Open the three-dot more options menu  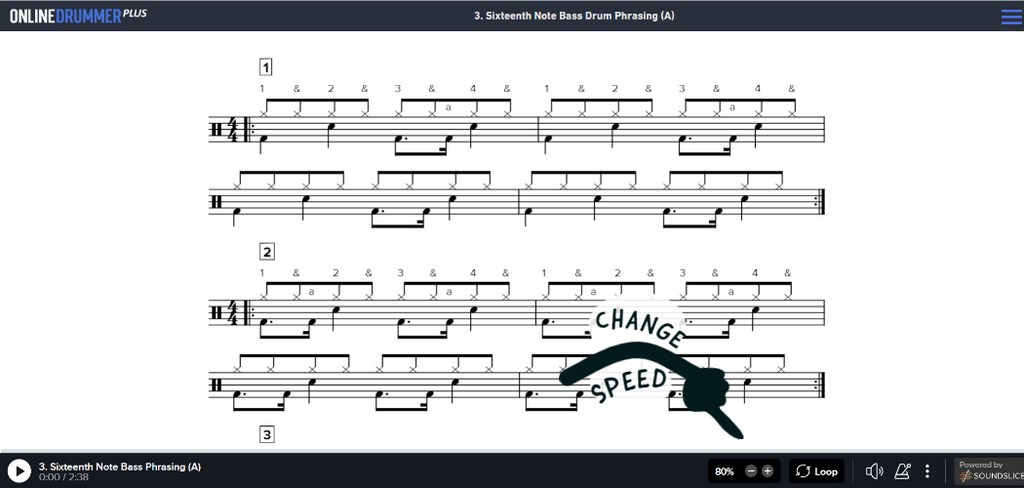pyautogui.click(x=927, y=471)
